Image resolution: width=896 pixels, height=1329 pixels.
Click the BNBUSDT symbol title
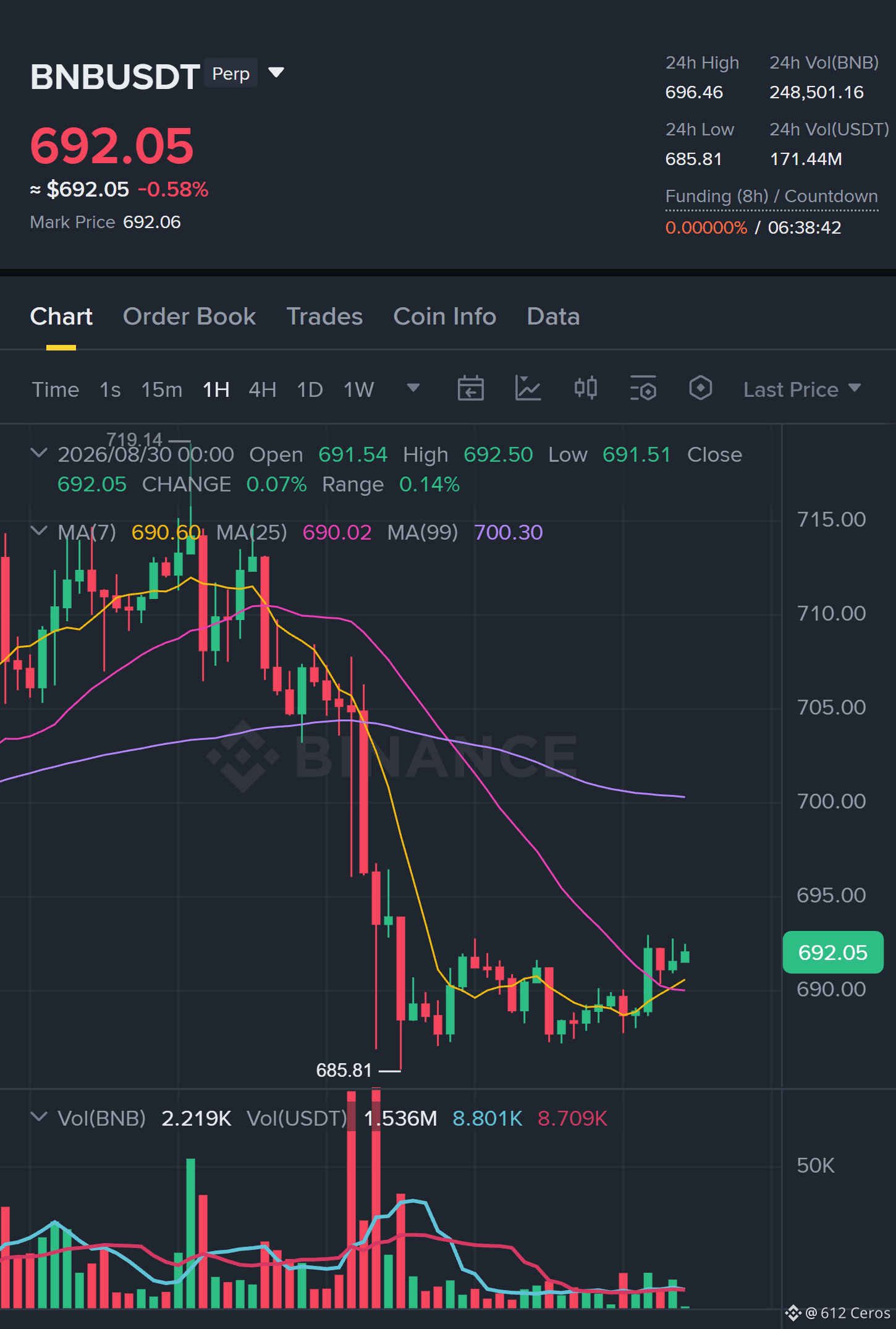(115, 77)
